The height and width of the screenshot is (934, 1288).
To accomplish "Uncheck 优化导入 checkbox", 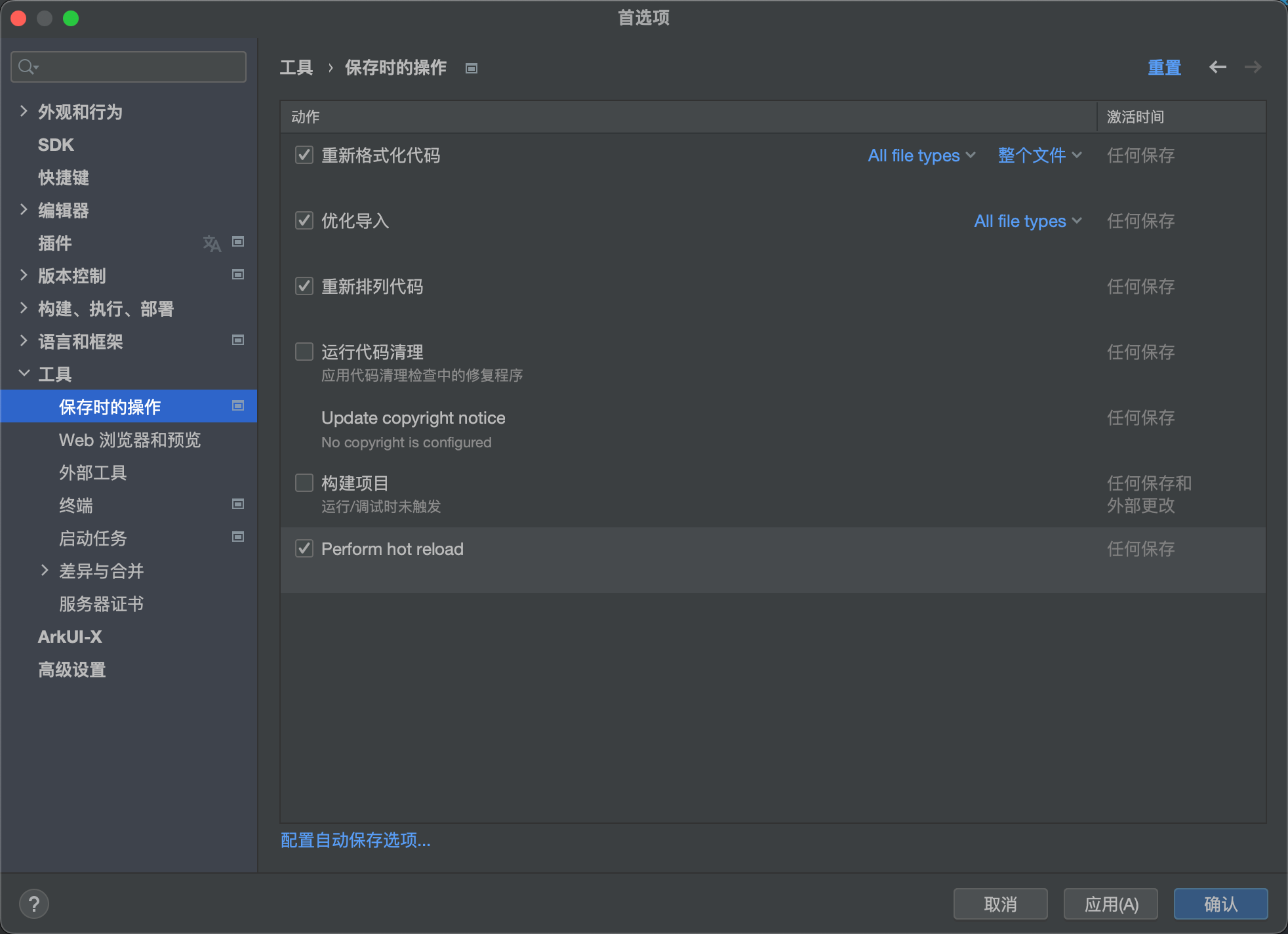I will pyautogui.click(x=304, y=220).
